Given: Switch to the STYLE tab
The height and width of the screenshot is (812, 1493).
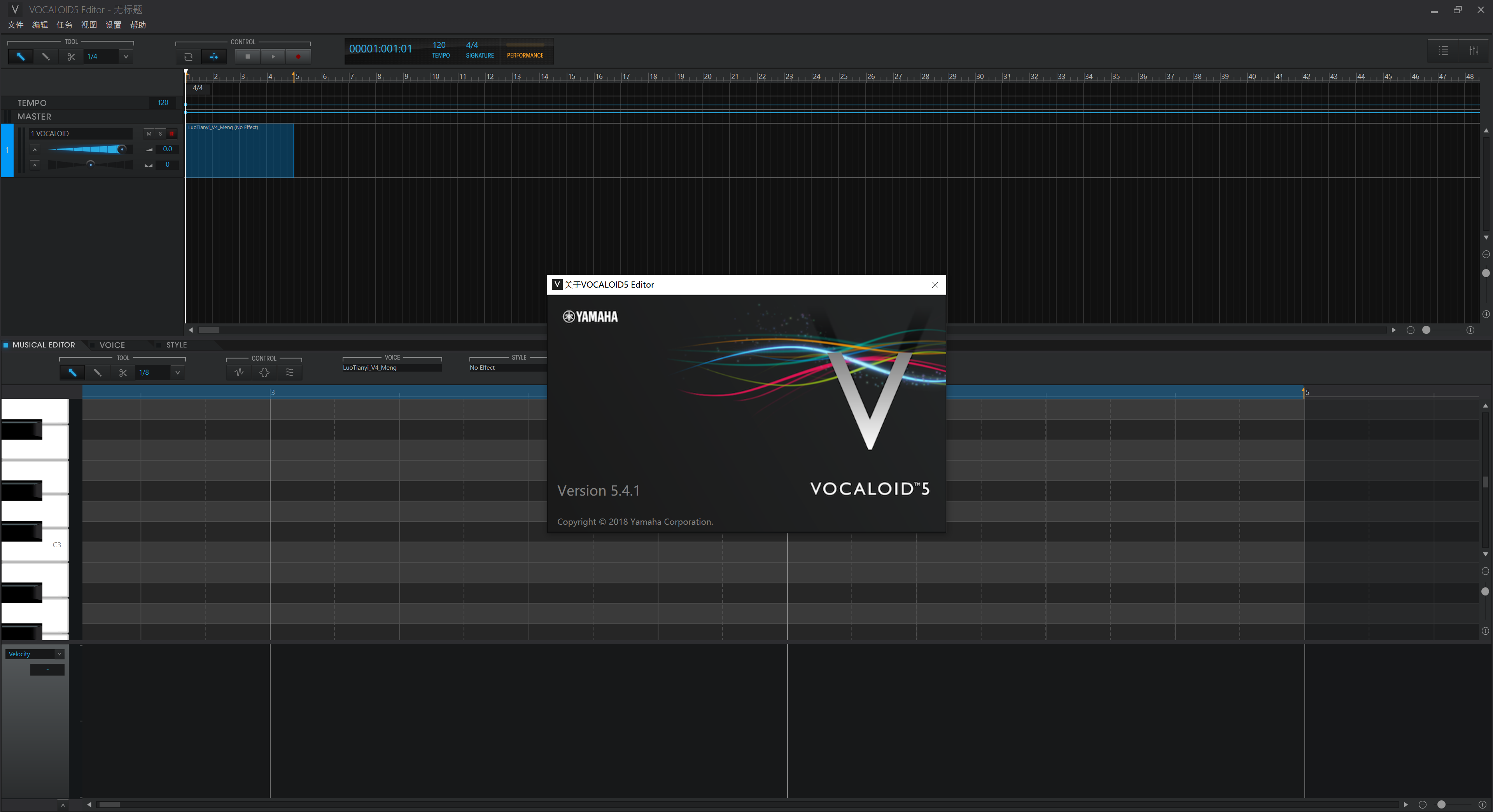Looking at the screenshot, I should tap(176, 345).
